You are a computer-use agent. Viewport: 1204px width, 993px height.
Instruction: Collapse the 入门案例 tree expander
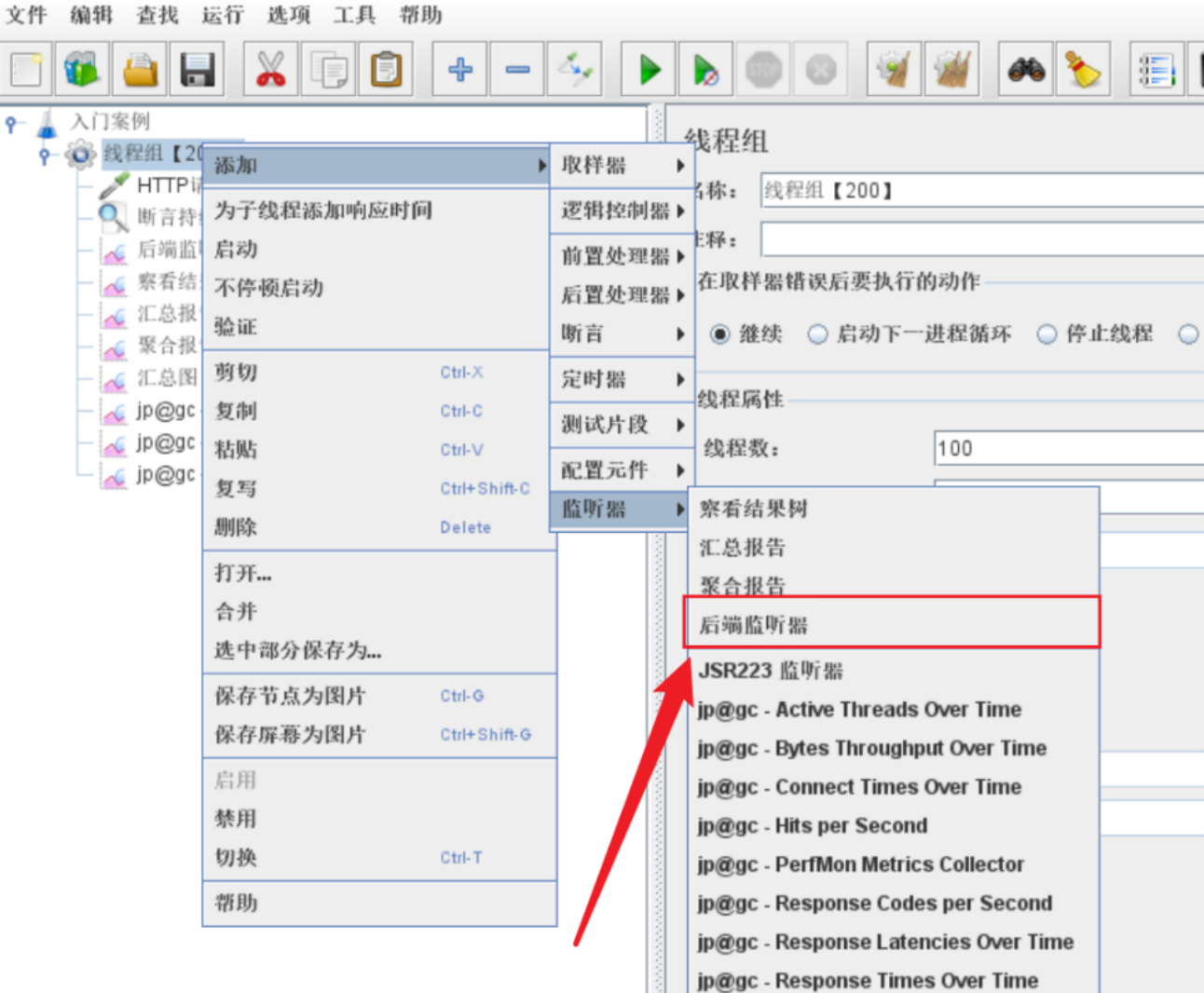pyautogui.click(x=10, y=122)
